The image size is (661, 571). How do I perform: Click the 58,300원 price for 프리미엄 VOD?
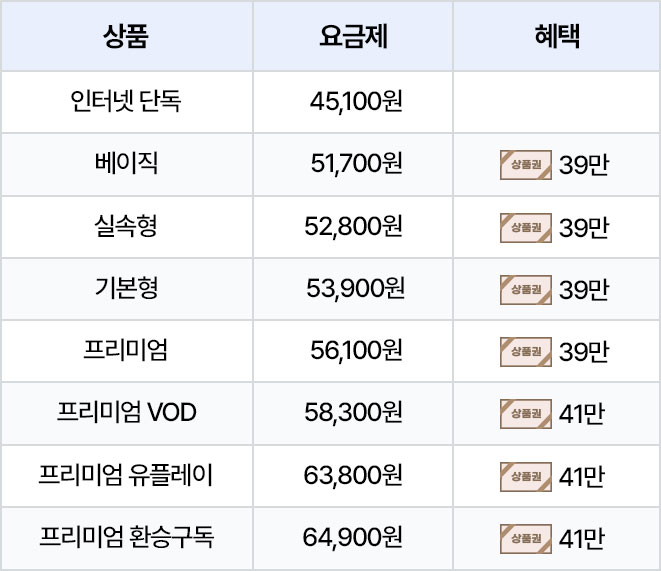point(353,413)
